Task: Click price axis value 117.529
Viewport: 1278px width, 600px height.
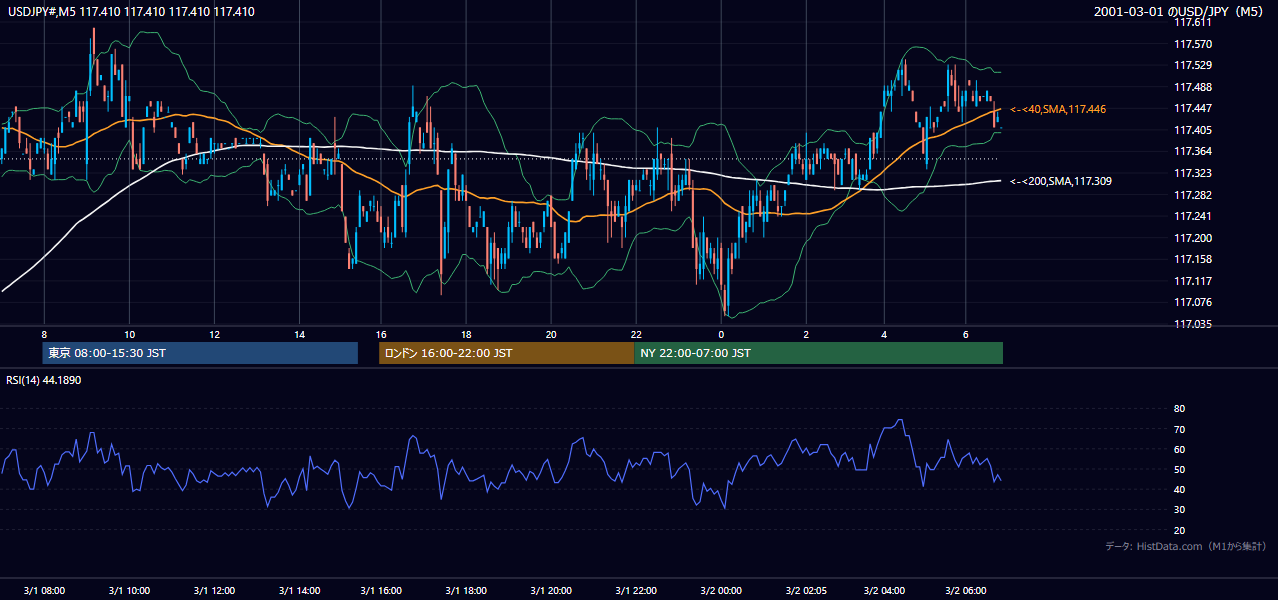Action: pyautogui.click(x=1192, y=66)
